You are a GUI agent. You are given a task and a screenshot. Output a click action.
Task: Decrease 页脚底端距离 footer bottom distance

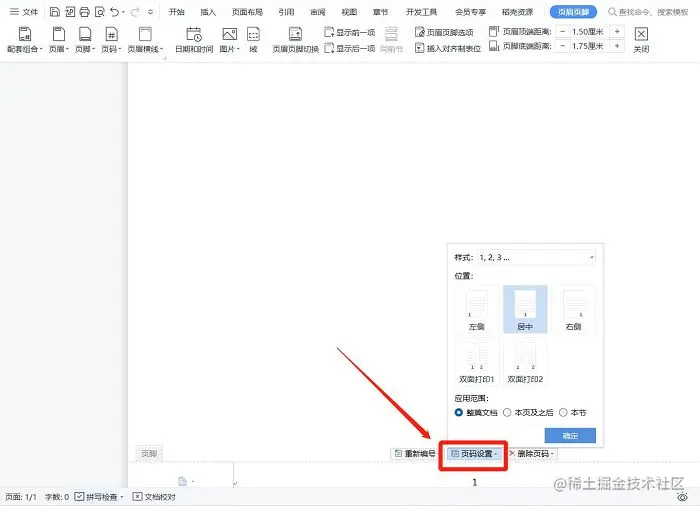click(562, 46)
